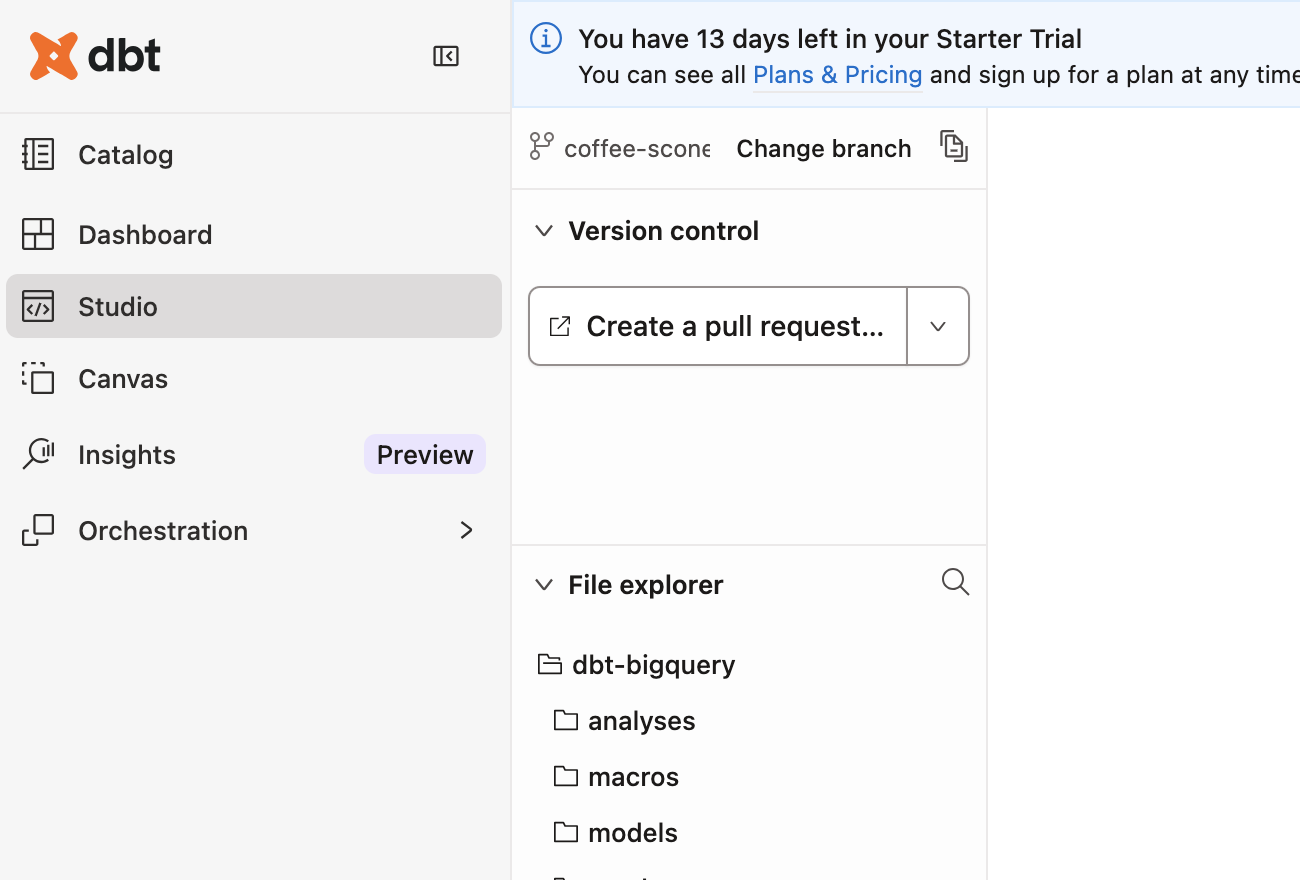Click the documents icon beside Change branch
The image size is (1300, 880).
(x=954, y=146)
